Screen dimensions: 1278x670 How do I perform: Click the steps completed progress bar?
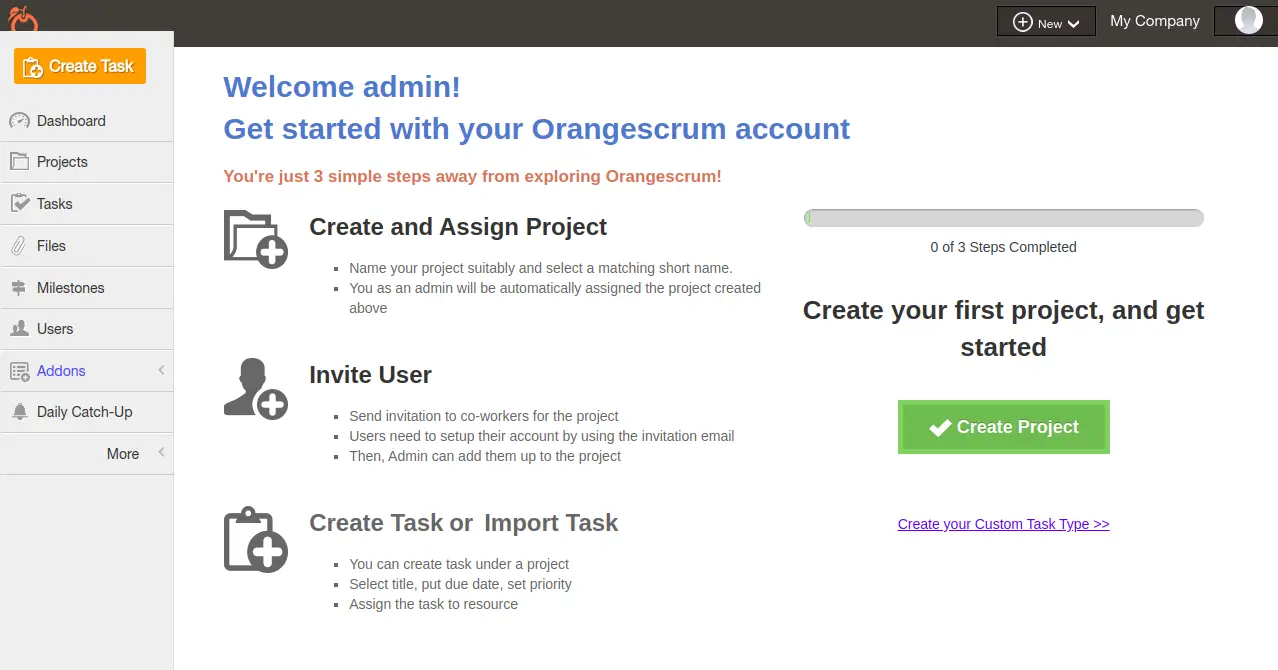tap(1003, 218)
